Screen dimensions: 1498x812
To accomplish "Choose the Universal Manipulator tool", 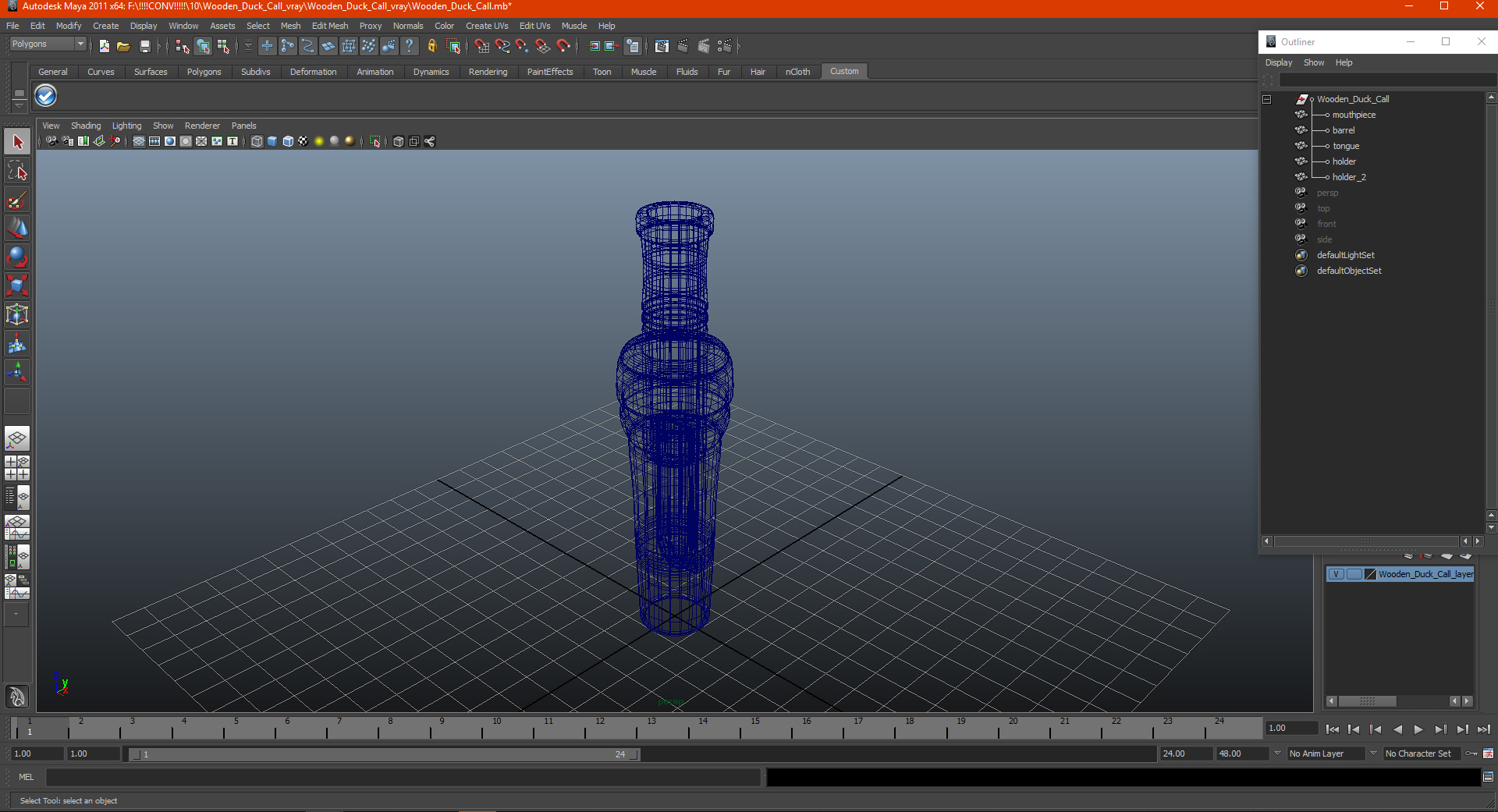I will [x=17, y=314].
